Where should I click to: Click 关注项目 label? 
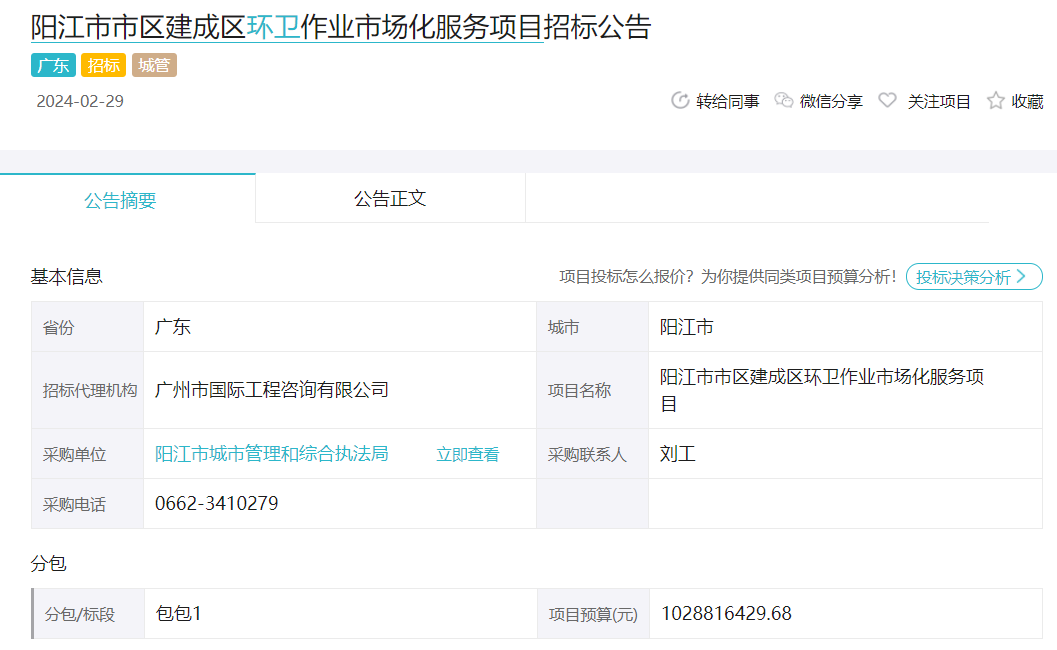939,101
